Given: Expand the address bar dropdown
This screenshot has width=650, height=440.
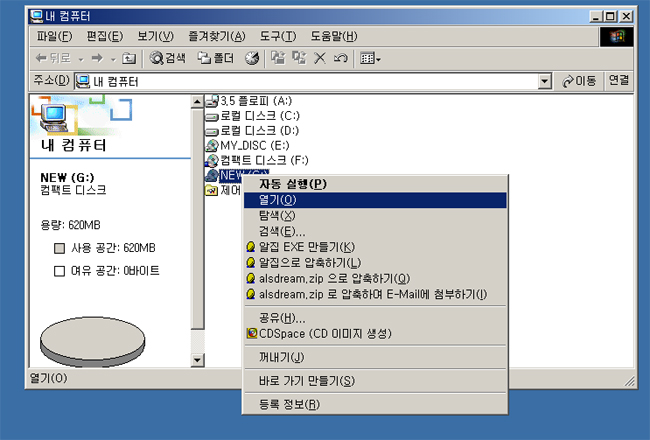Looking at the screenshot, I should 545,81.
